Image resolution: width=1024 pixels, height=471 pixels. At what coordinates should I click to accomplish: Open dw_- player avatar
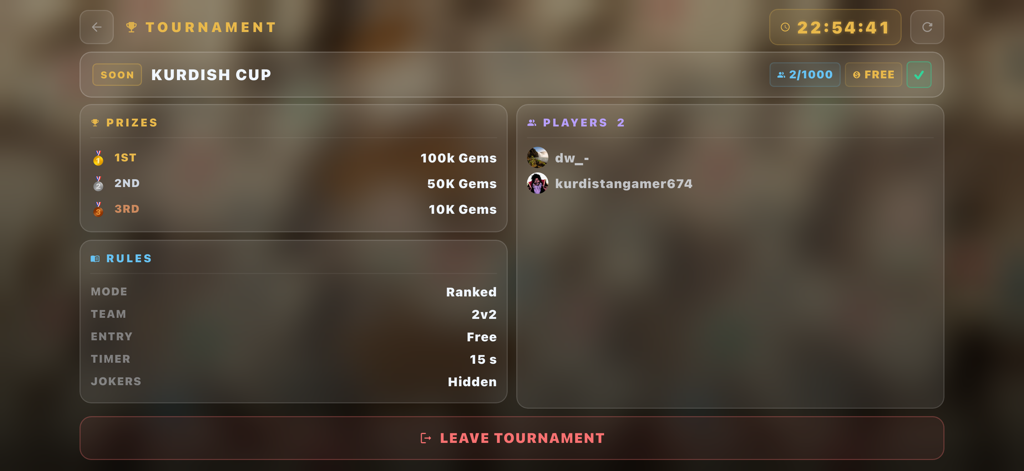[537, 157]
